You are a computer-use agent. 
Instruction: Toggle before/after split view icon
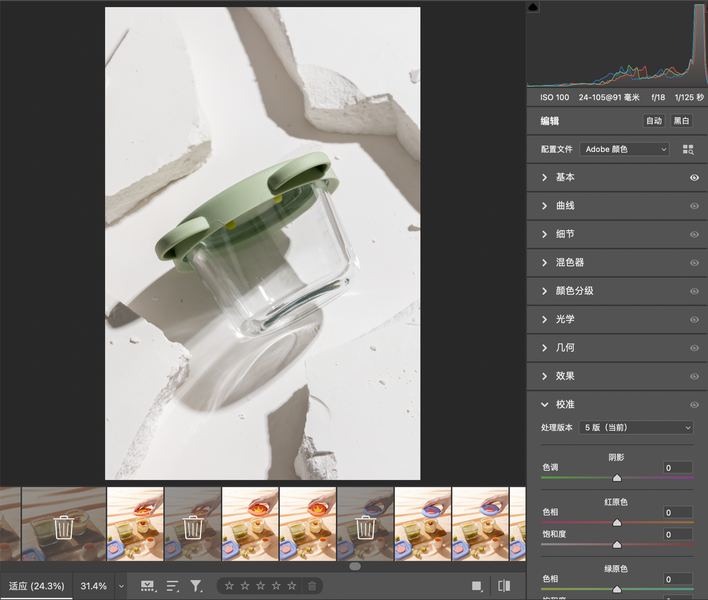(x=504, y=586)
